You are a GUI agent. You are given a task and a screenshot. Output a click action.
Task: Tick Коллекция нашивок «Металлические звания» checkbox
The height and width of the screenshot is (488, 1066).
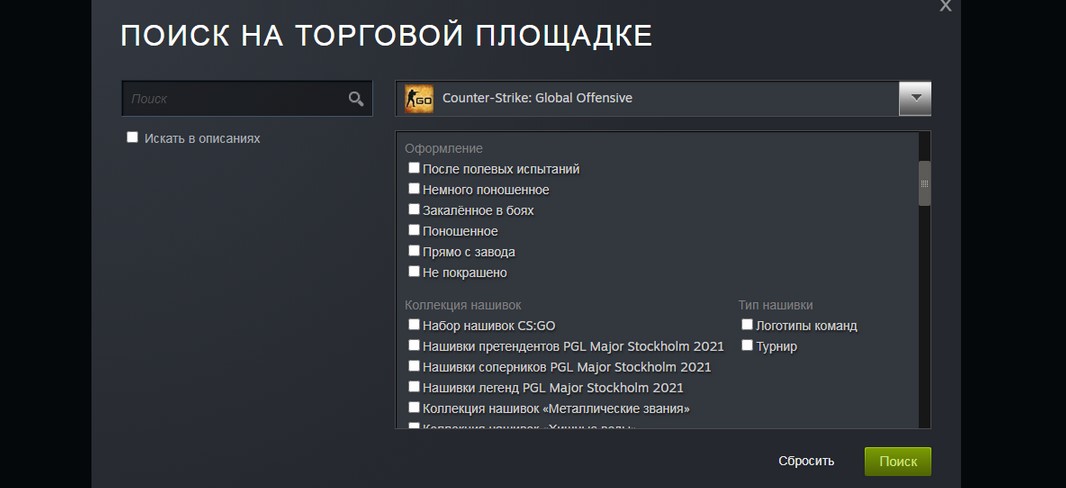coord(413,408)
